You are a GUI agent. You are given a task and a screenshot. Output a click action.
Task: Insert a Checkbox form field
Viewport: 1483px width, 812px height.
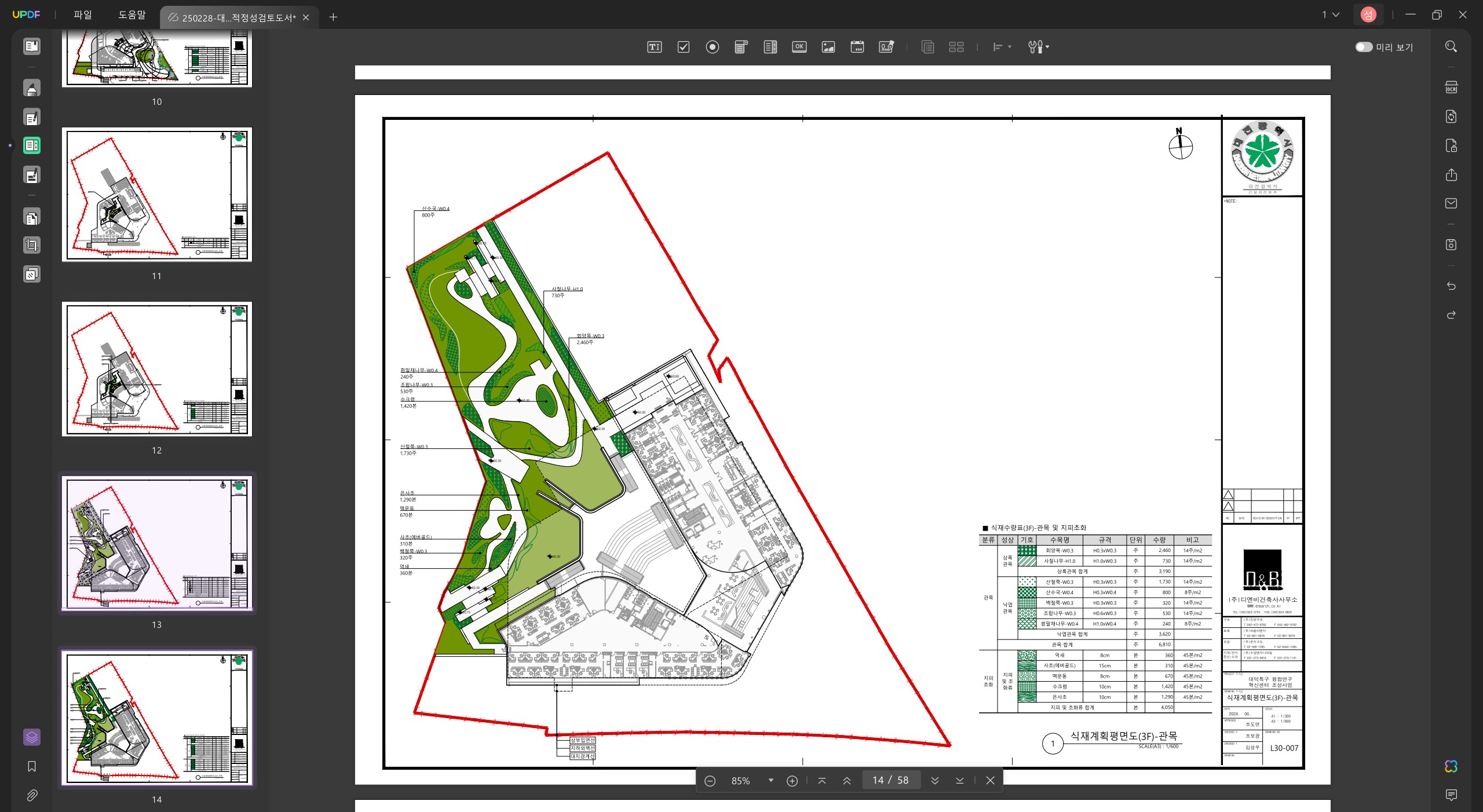pos(684,47)
